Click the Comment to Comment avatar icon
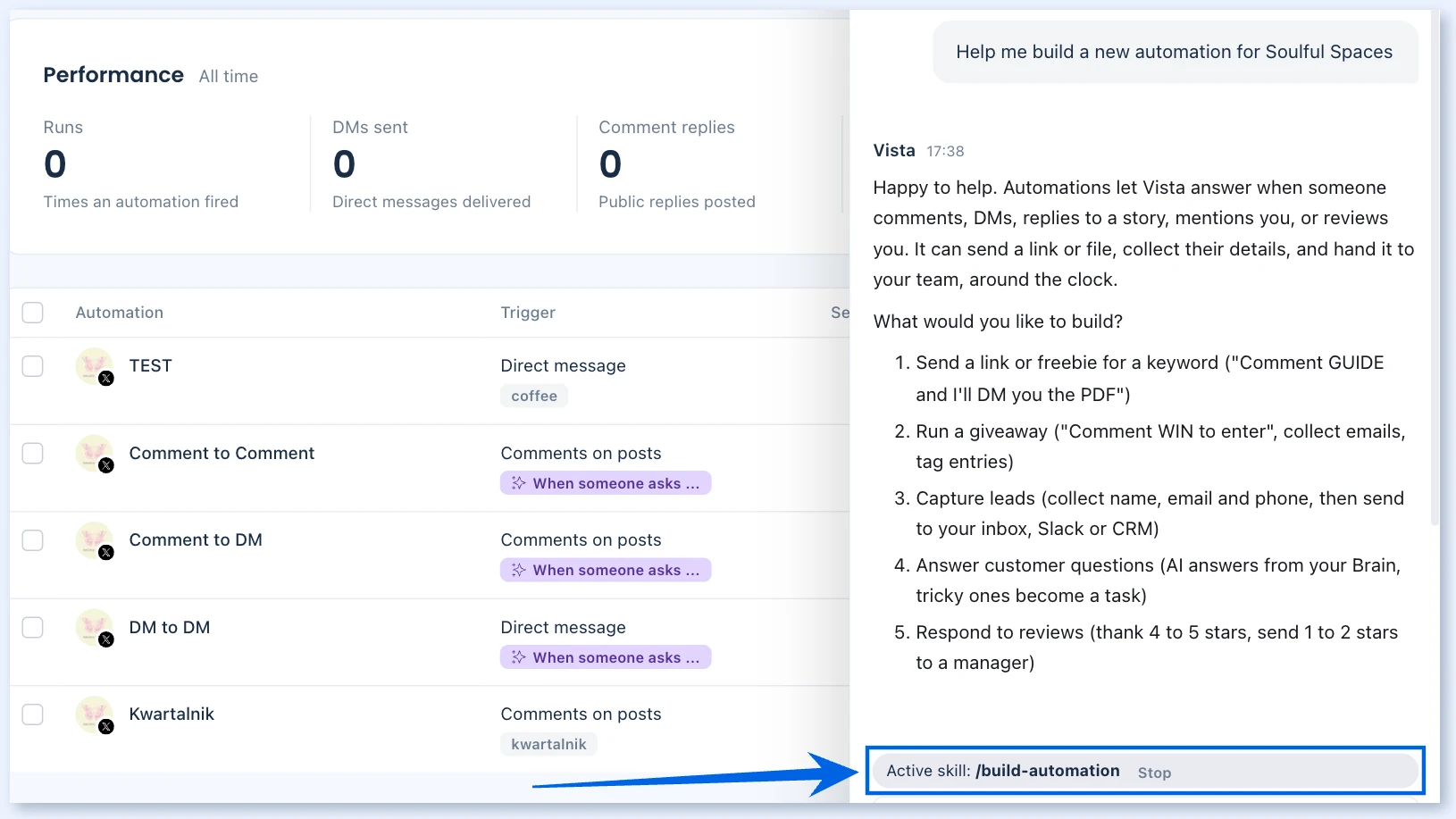 click(x=95, y=454)
